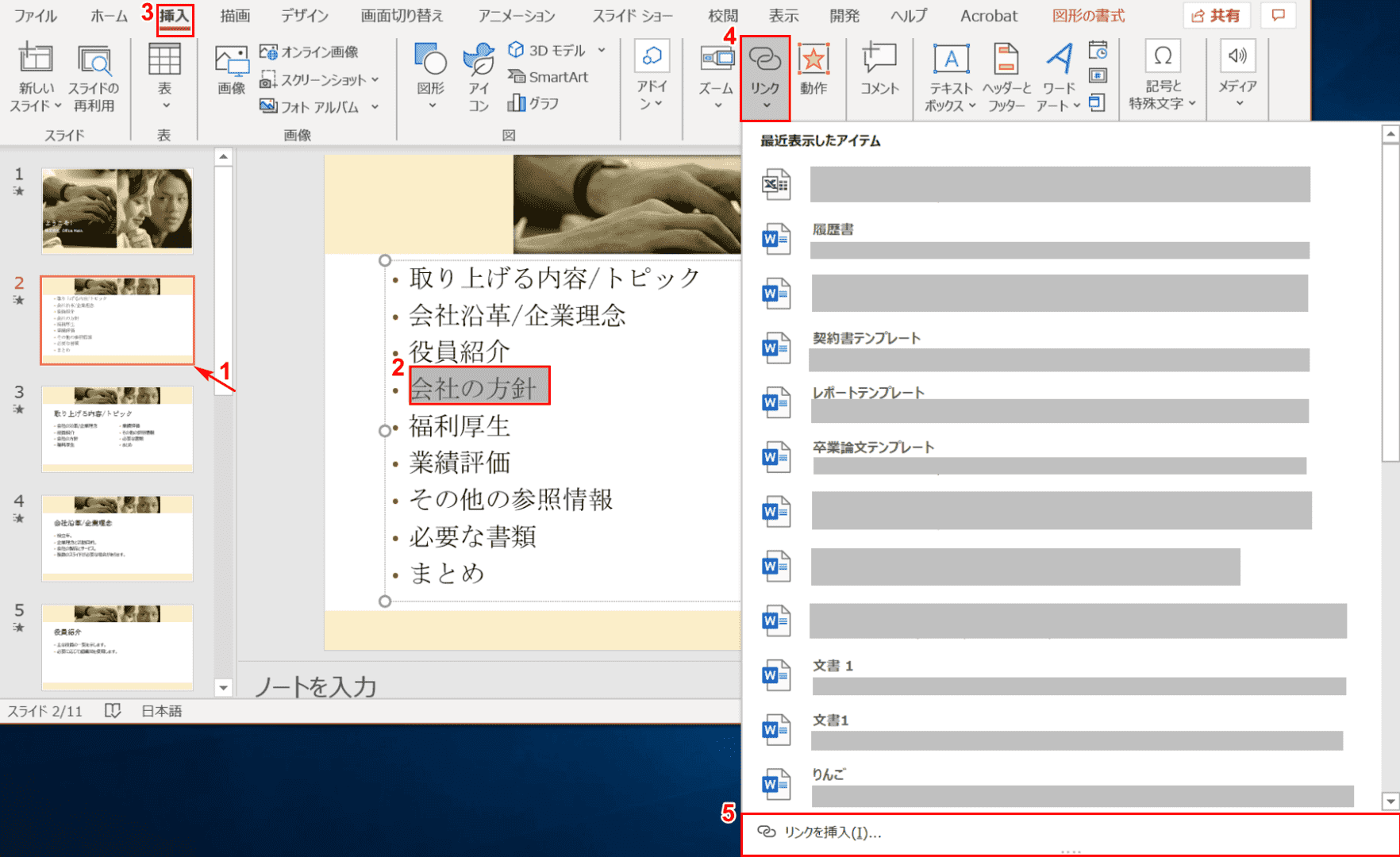Insert a comment with コメント

(x=879, y=69)
